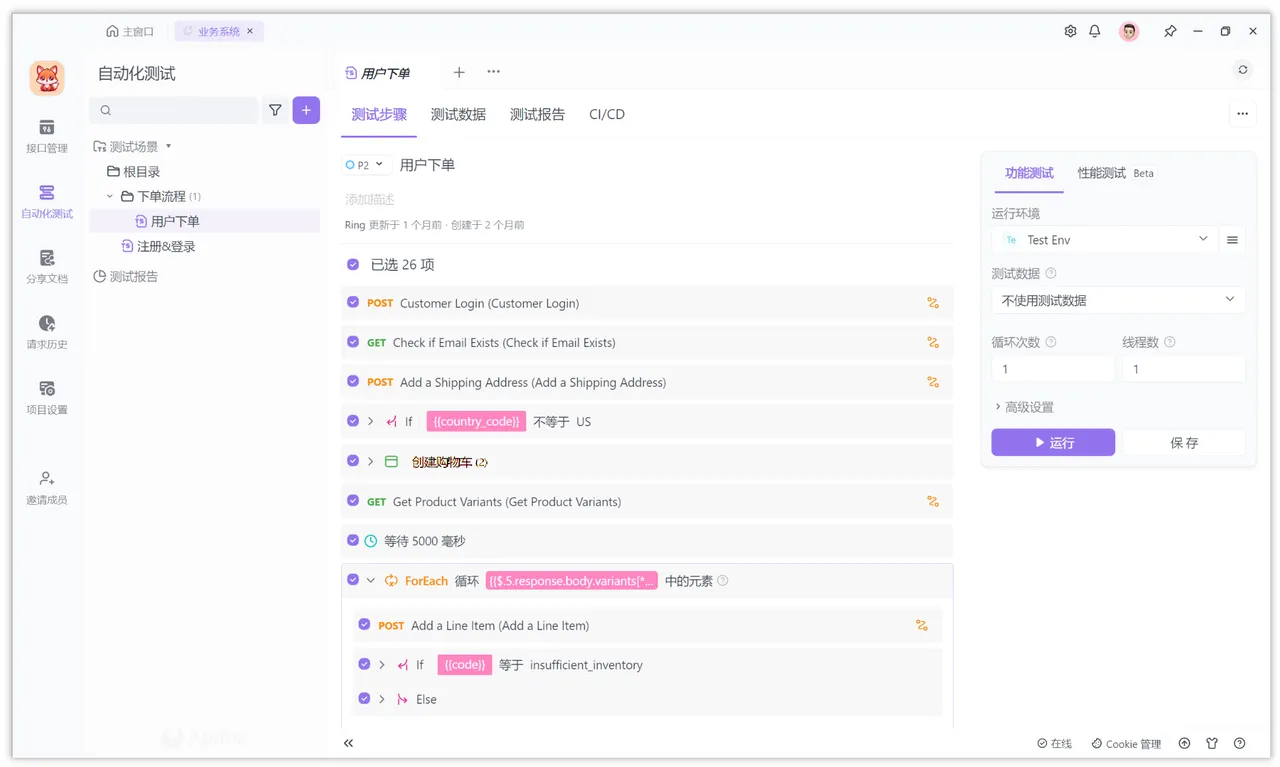
Task: Click the upload arrow icon in status bar
Action: click(x=1184, y=743)
